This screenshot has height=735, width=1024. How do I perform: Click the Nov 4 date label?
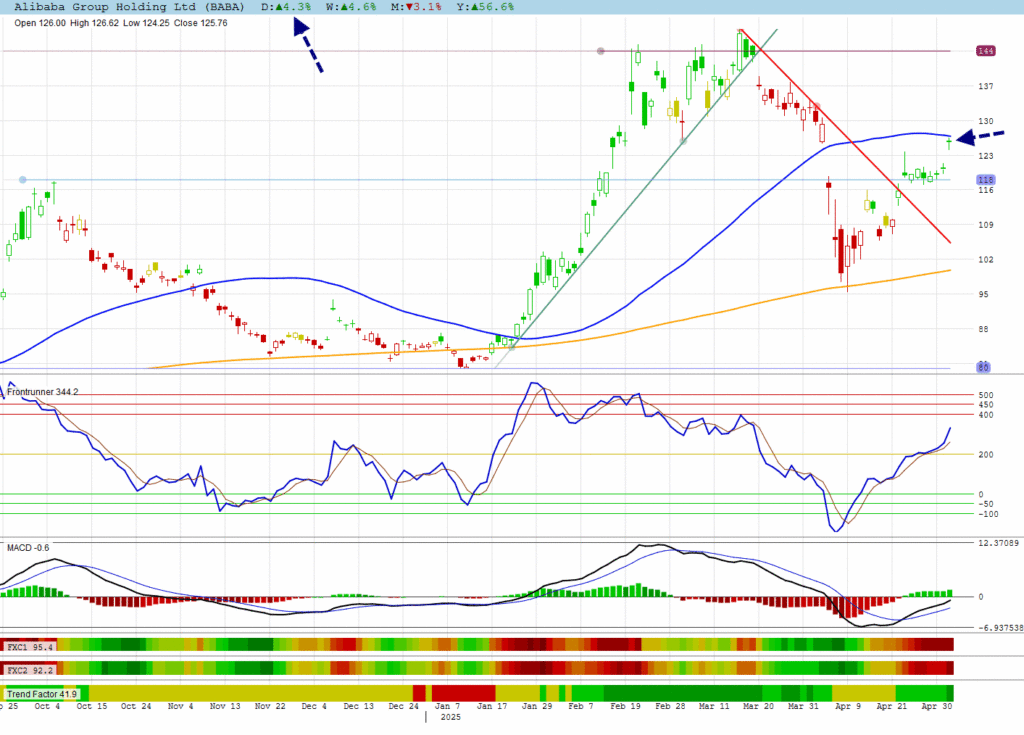(180, 706)
